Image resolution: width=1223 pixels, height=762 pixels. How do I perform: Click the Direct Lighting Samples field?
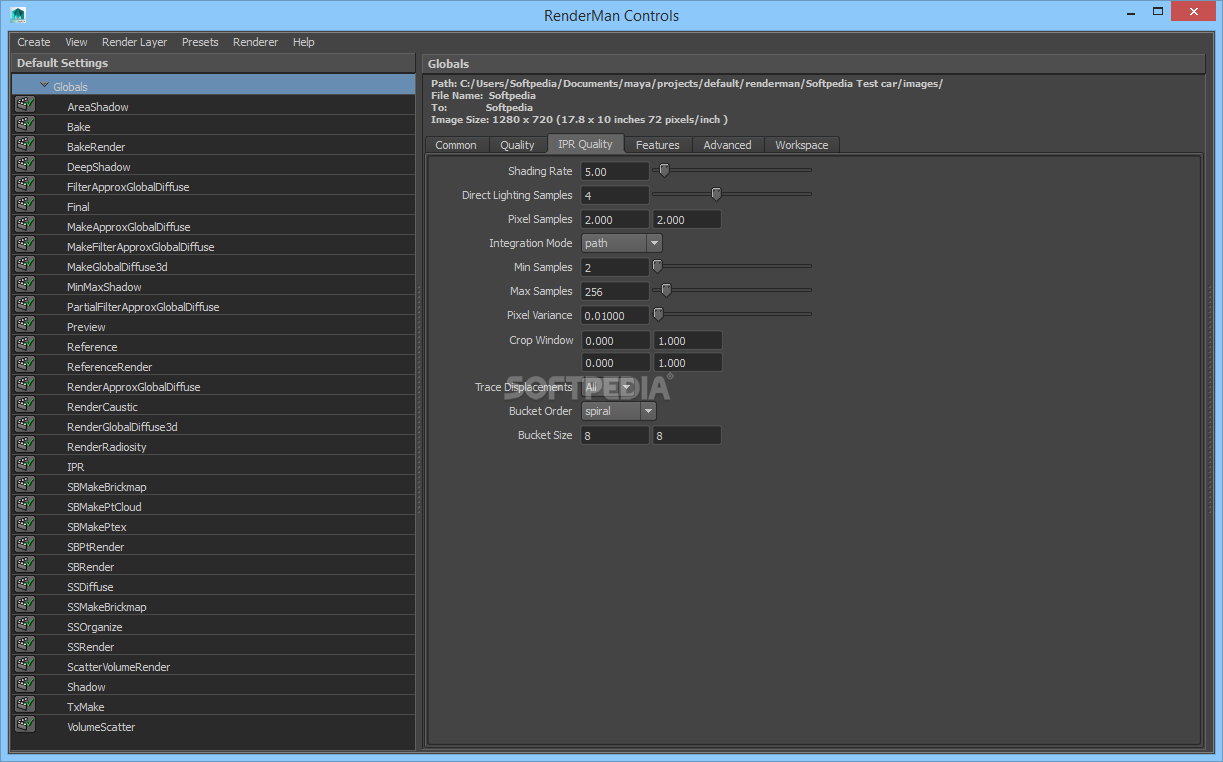[x=615, y=195]
